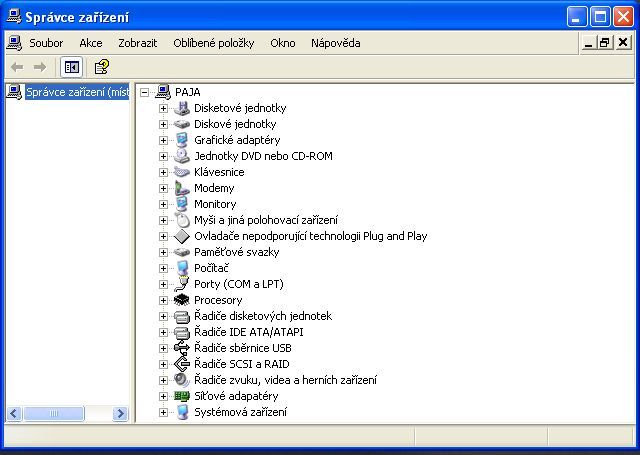
Task: Expand the Řadiče sběrnice USB node
Action: 163,348
